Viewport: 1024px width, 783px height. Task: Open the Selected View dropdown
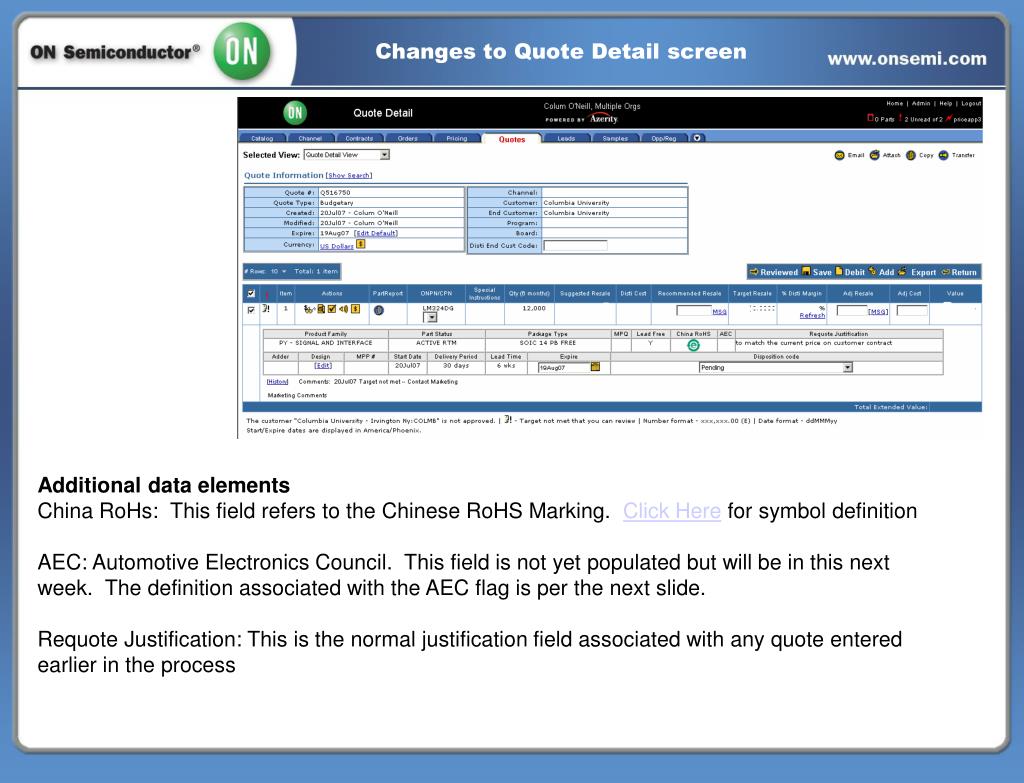tap(346, 155)
